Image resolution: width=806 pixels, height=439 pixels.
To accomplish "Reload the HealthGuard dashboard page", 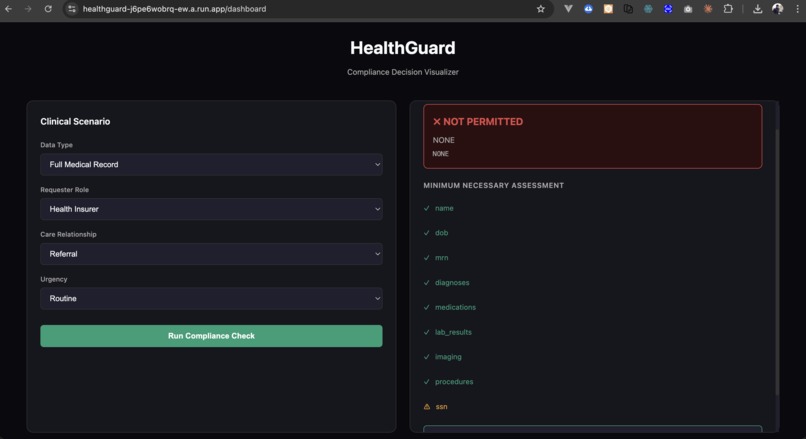I will pyautogui.click(x=48, y=9).
